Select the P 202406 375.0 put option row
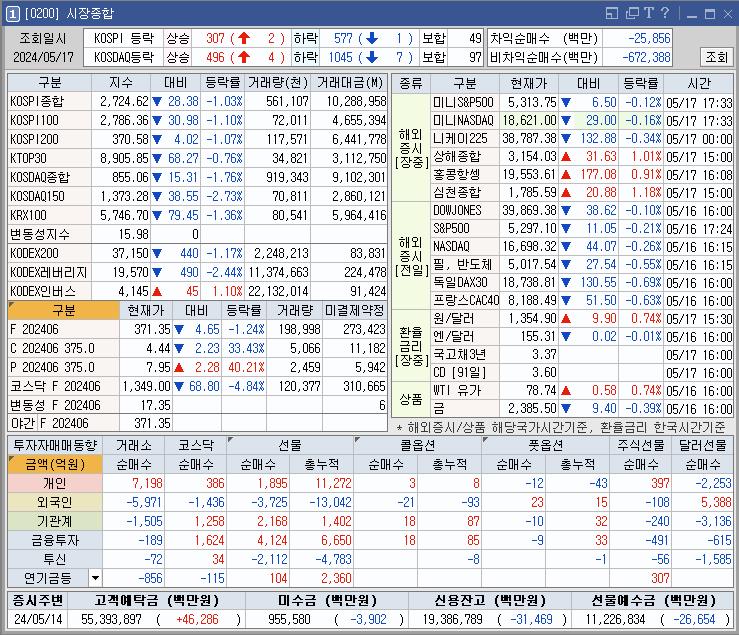This screenshot has width=739, height=635. point(197,367)
